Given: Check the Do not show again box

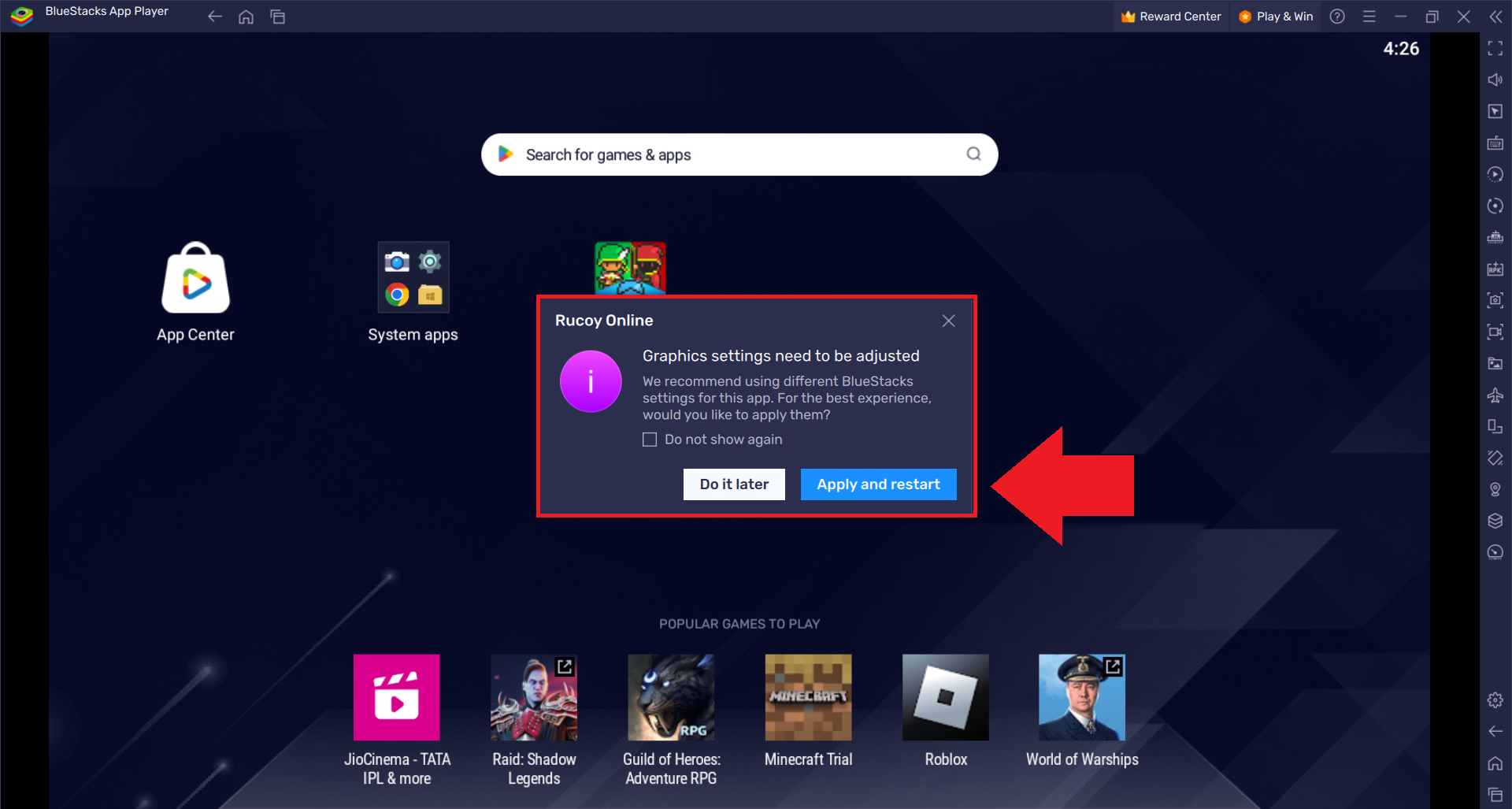Looking at the screenshot, I should point(650,439).
